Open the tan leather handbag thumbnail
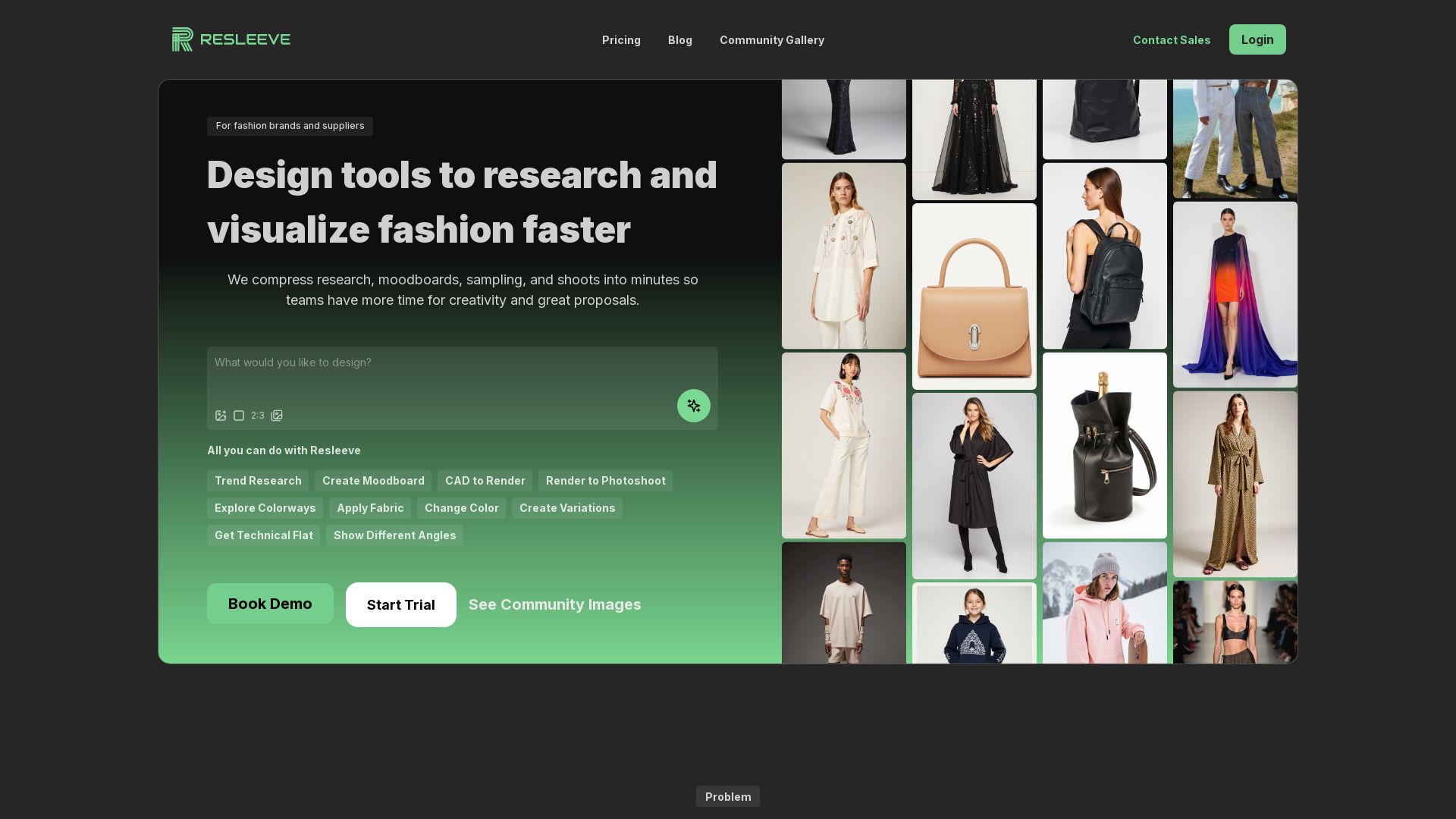Viewport: 1456px width, 819px height. [x=974, y=297]
